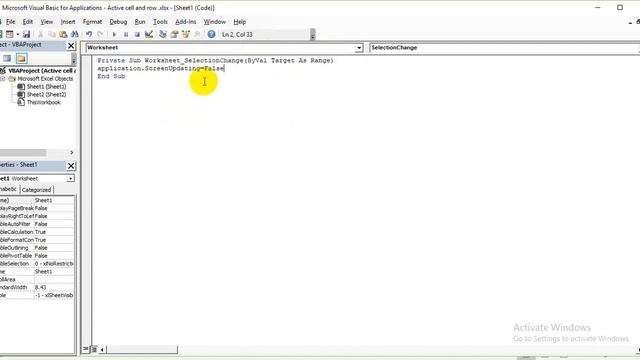Click the Paste clipboard icon
This screenshot has width=640, height=360.
tap(63, 35)
